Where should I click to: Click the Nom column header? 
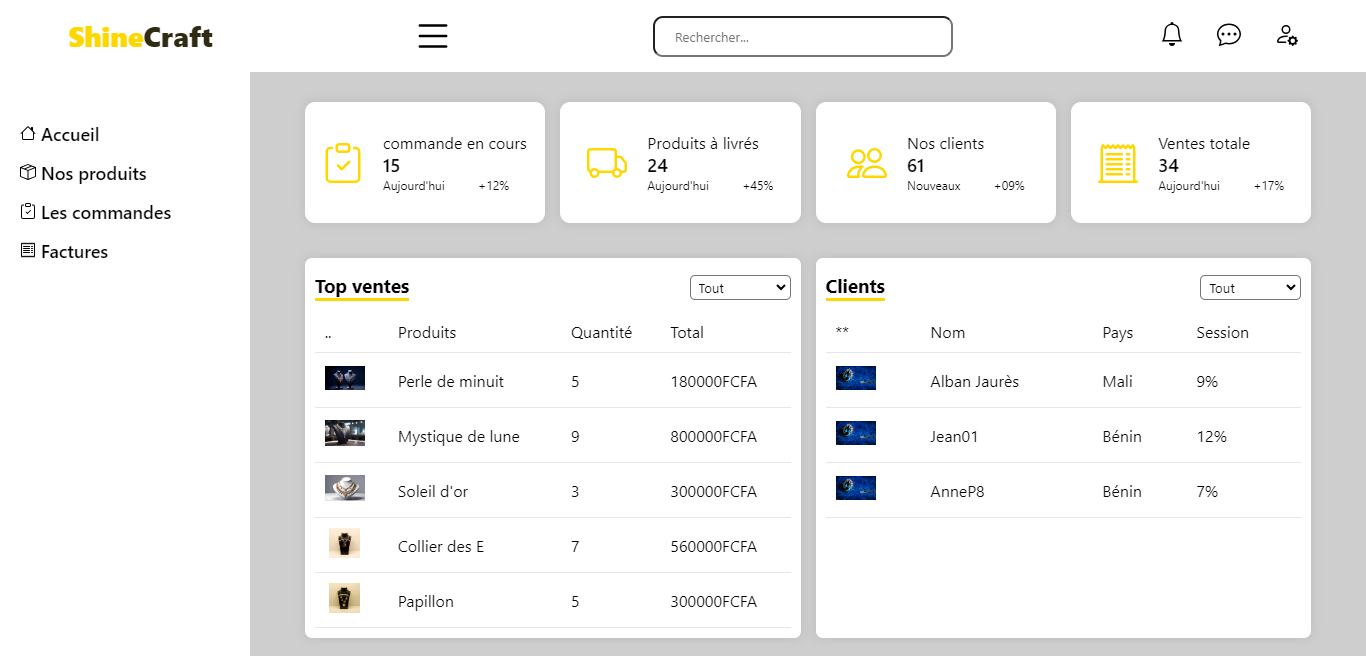[x=948, y=333]
